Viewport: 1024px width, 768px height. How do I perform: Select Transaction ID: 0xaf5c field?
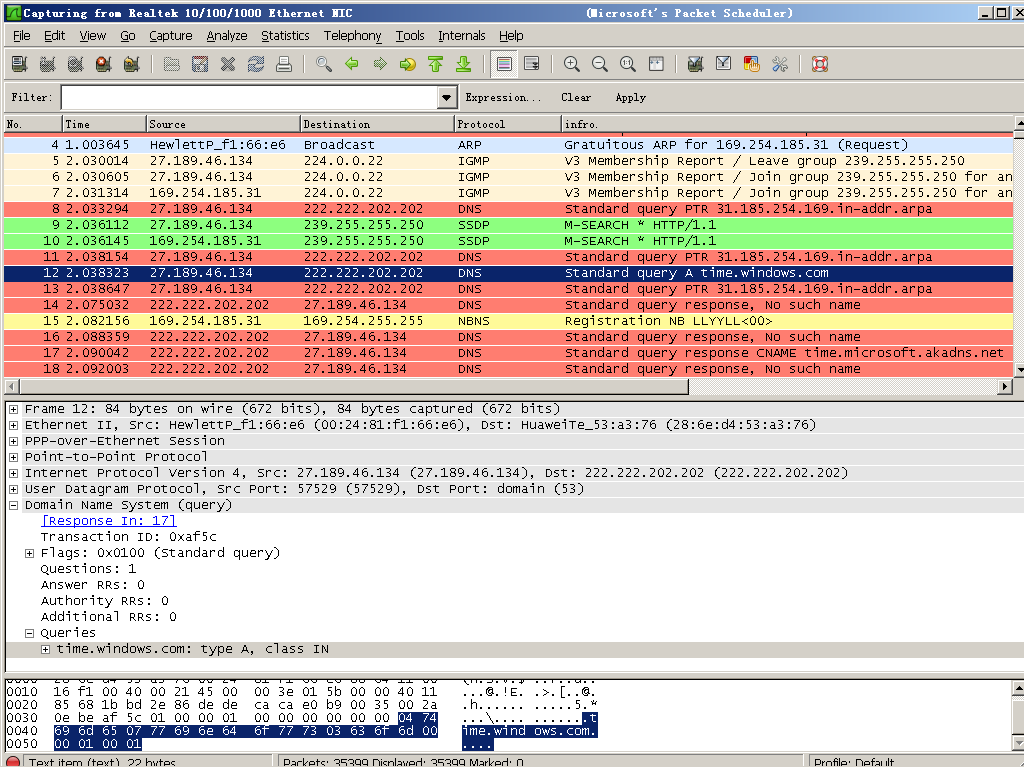tap(129, 537)
